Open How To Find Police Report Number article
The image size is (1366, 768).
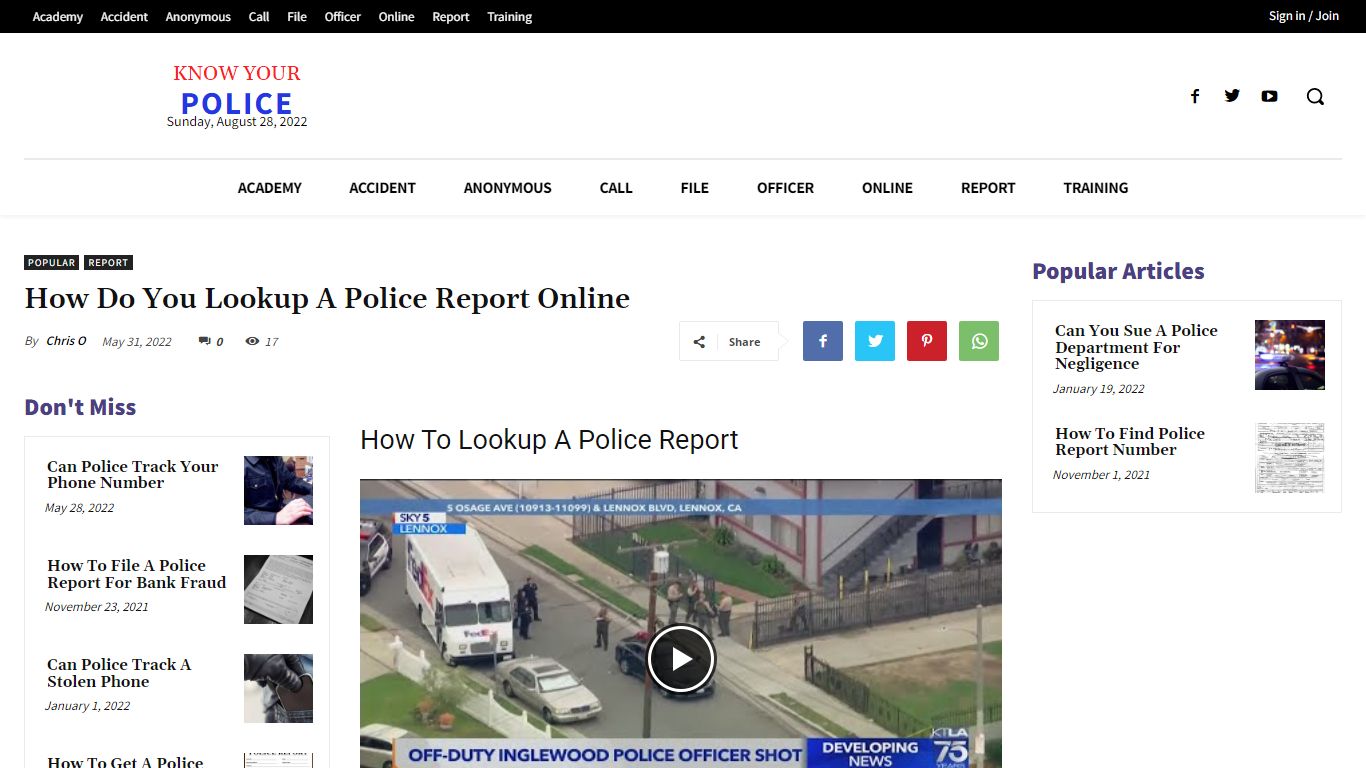click(x=1130, y=442)
